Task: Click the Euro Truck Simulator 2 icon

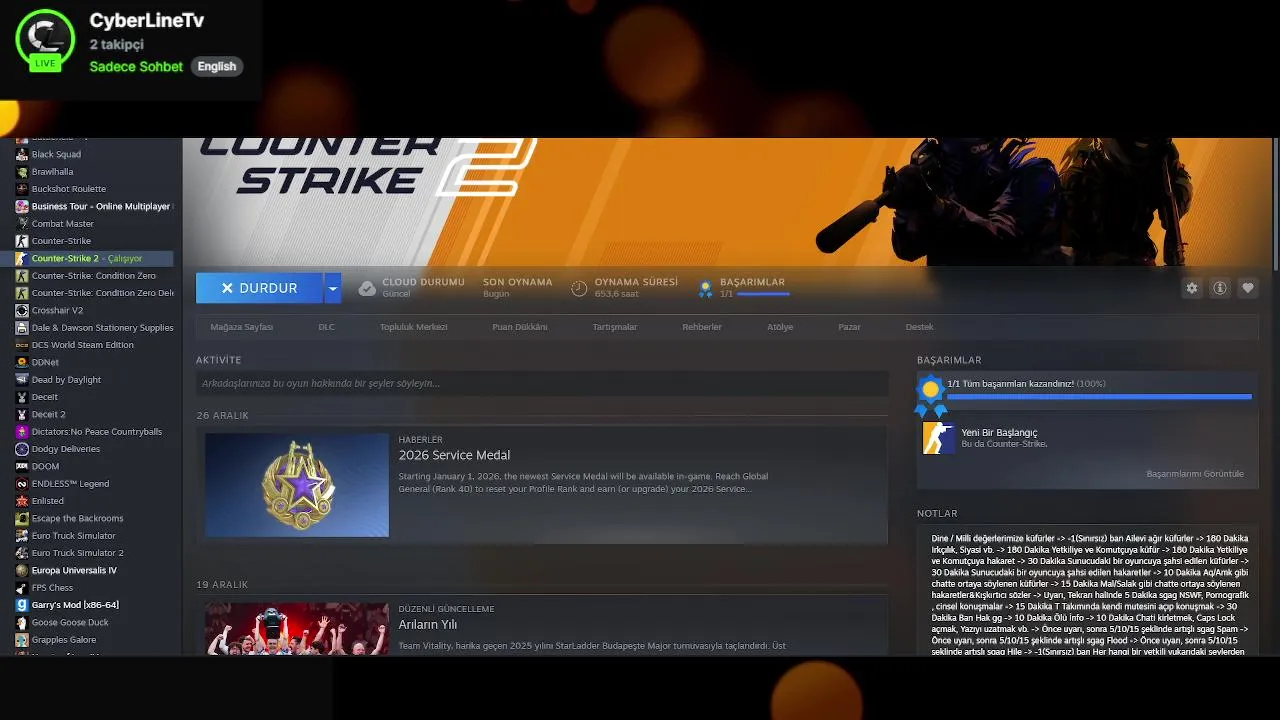Action: coord(22,553)
